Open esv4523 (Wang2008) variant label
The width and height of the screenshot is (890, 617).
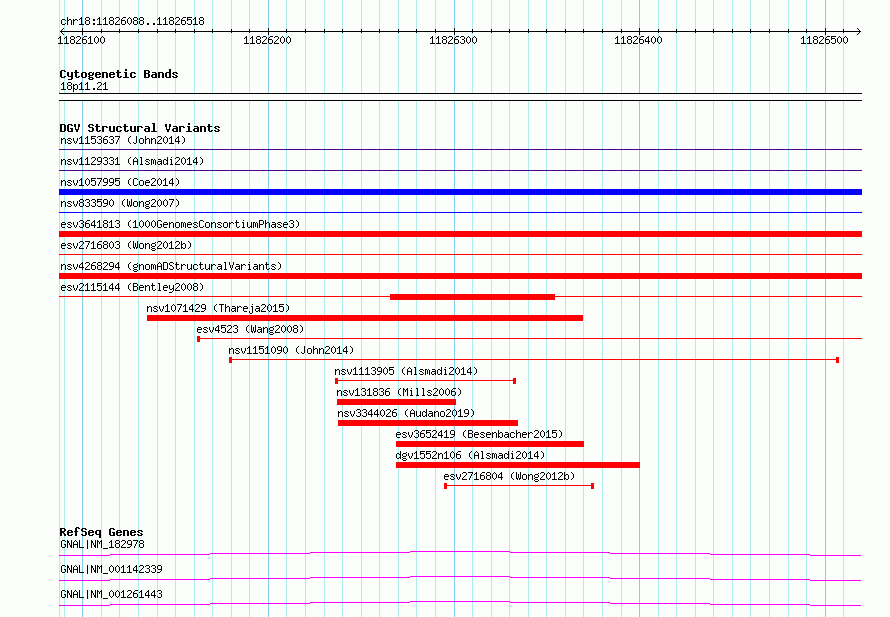pyautogui.click(x=250, y=329)
